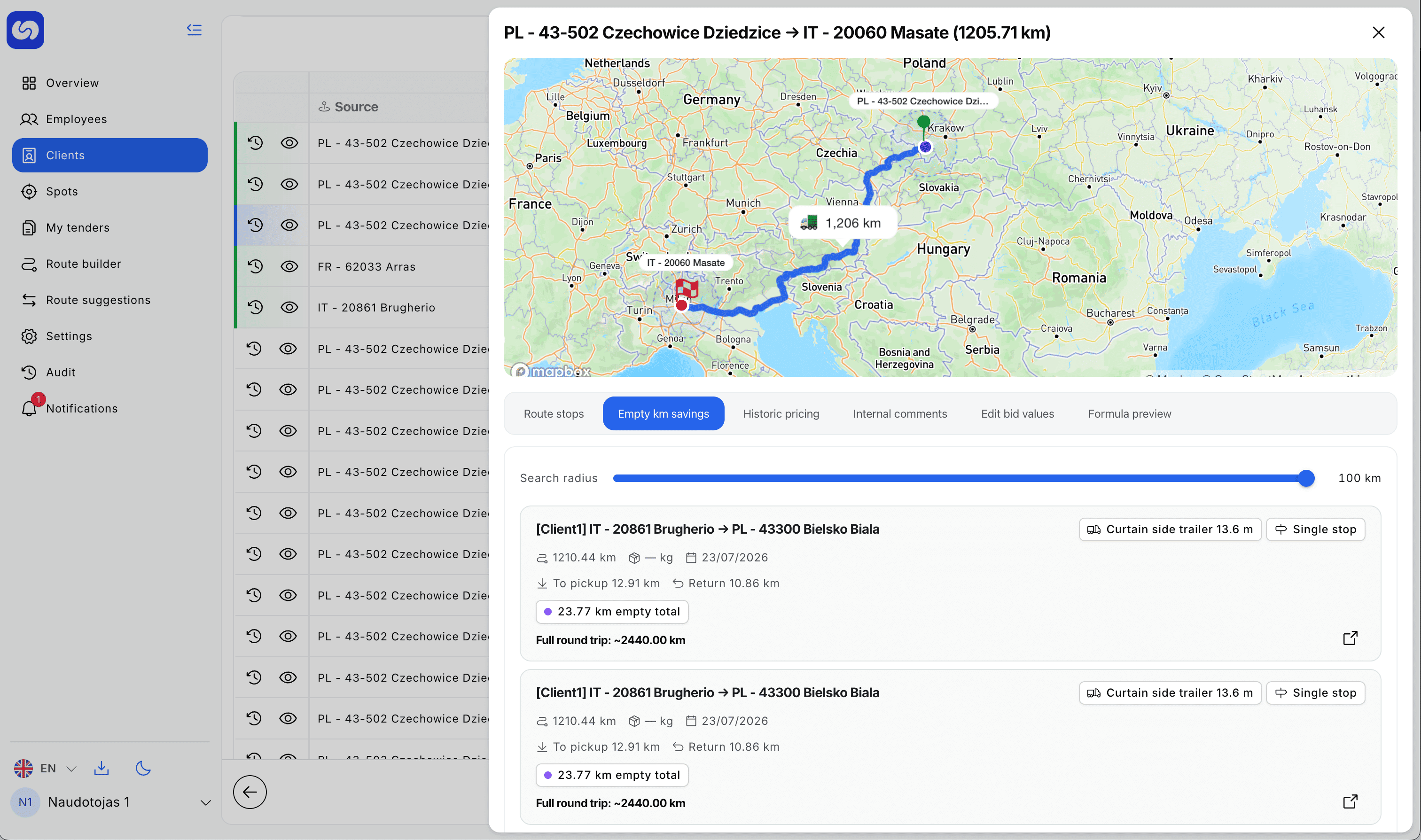
Task: Open Notifications bell with badge
Action: [110, 408]
